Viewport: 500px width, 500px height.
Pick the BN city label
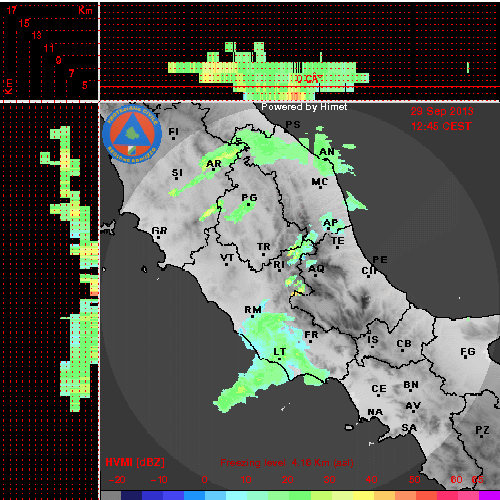coord(411,385)
